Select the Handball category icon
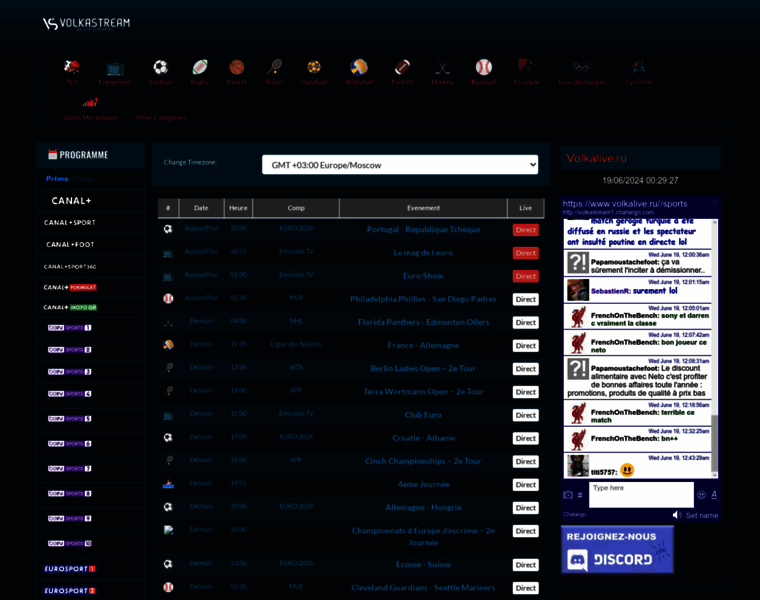The width and height of the screenshot is (760, 600). 314,67
